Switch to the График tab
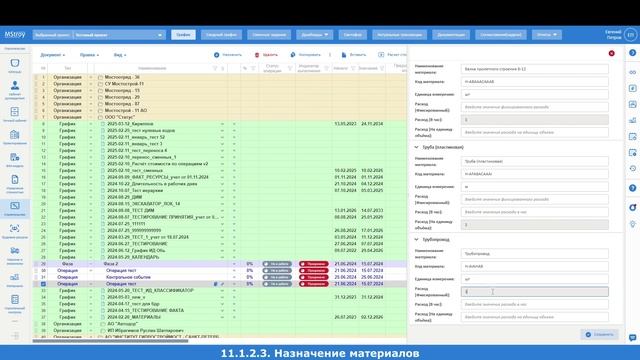The width and height of the screenshot is (640, 360). click(x=183, y=35)
